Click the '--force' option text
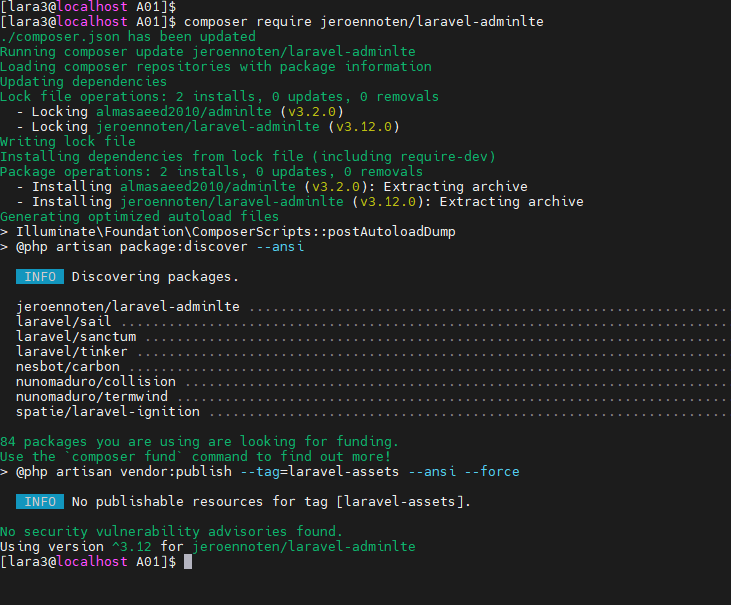Screen dimensions: 731x605 (x=492, y=472)
